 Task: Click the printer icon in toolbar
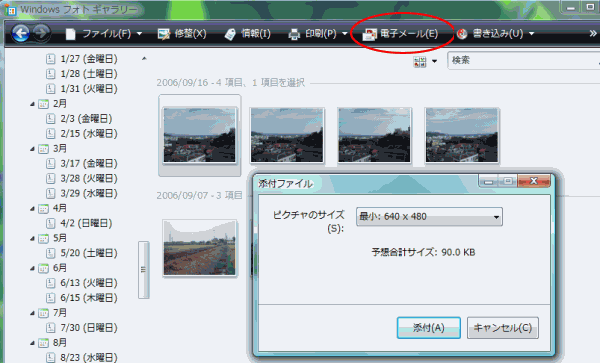pyautogui.click(x=294, y=34)
